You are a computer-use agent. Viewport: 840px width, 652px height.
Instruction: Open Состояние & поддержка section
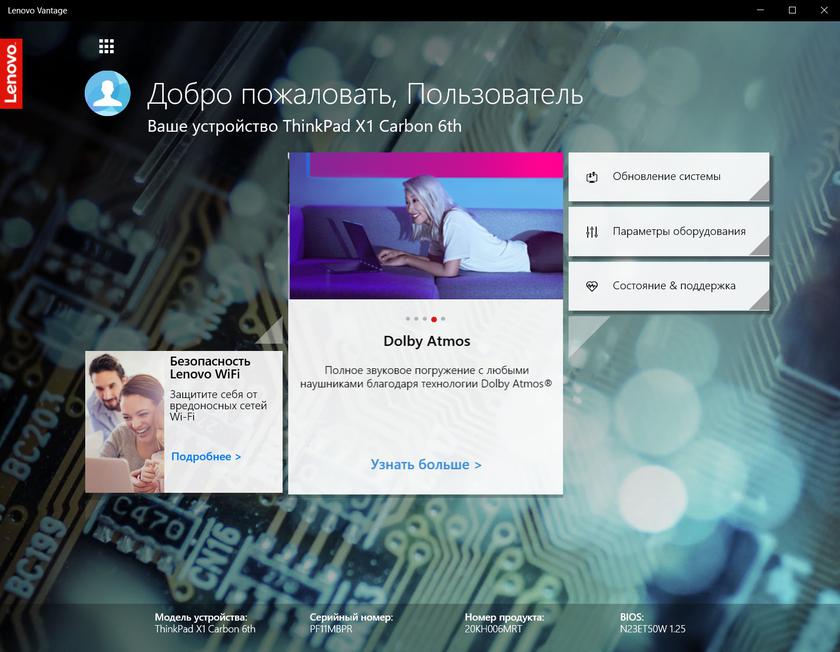point(673,286)
